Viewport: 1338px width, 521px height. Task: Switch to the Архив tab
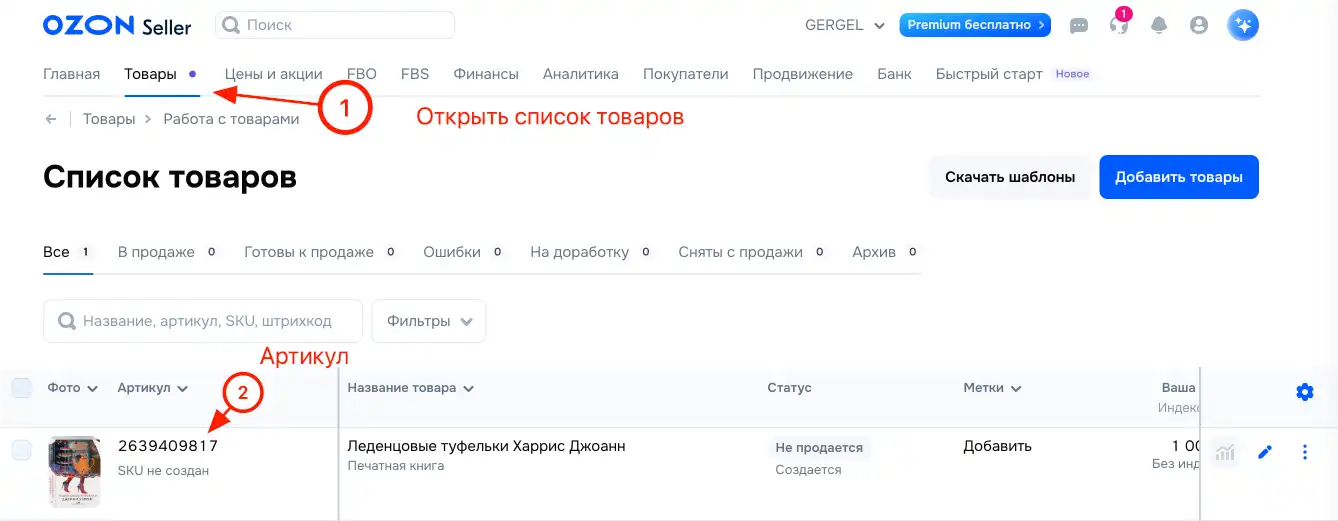pos(886,252)
